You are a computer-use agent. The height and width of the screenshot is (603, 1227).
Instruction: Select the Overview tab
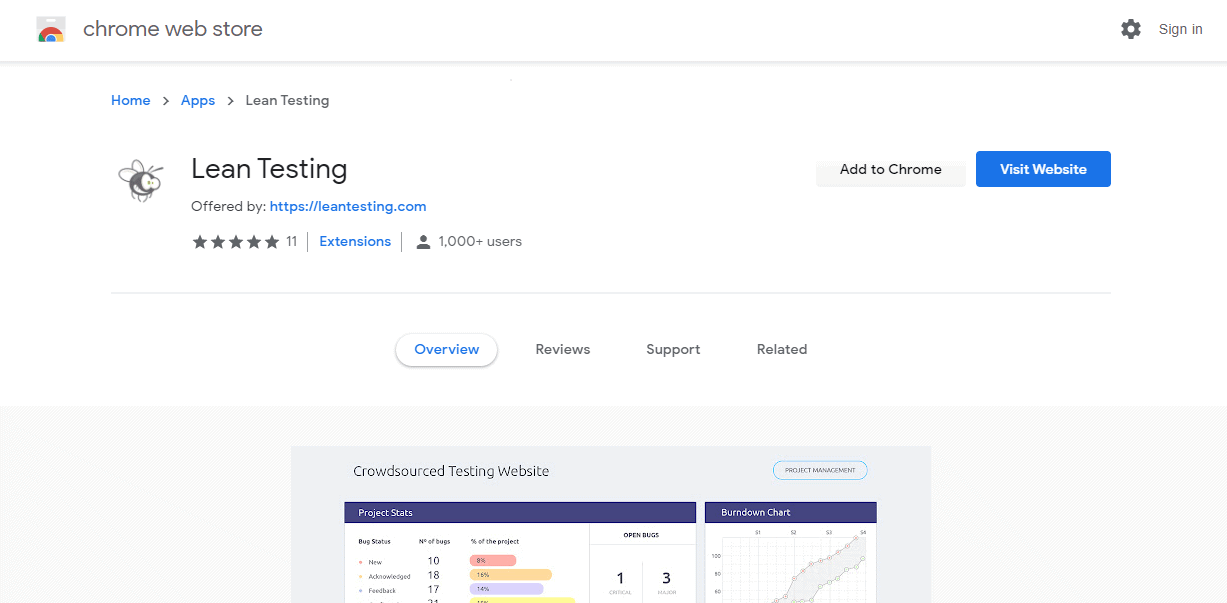[x=447, y=350]
